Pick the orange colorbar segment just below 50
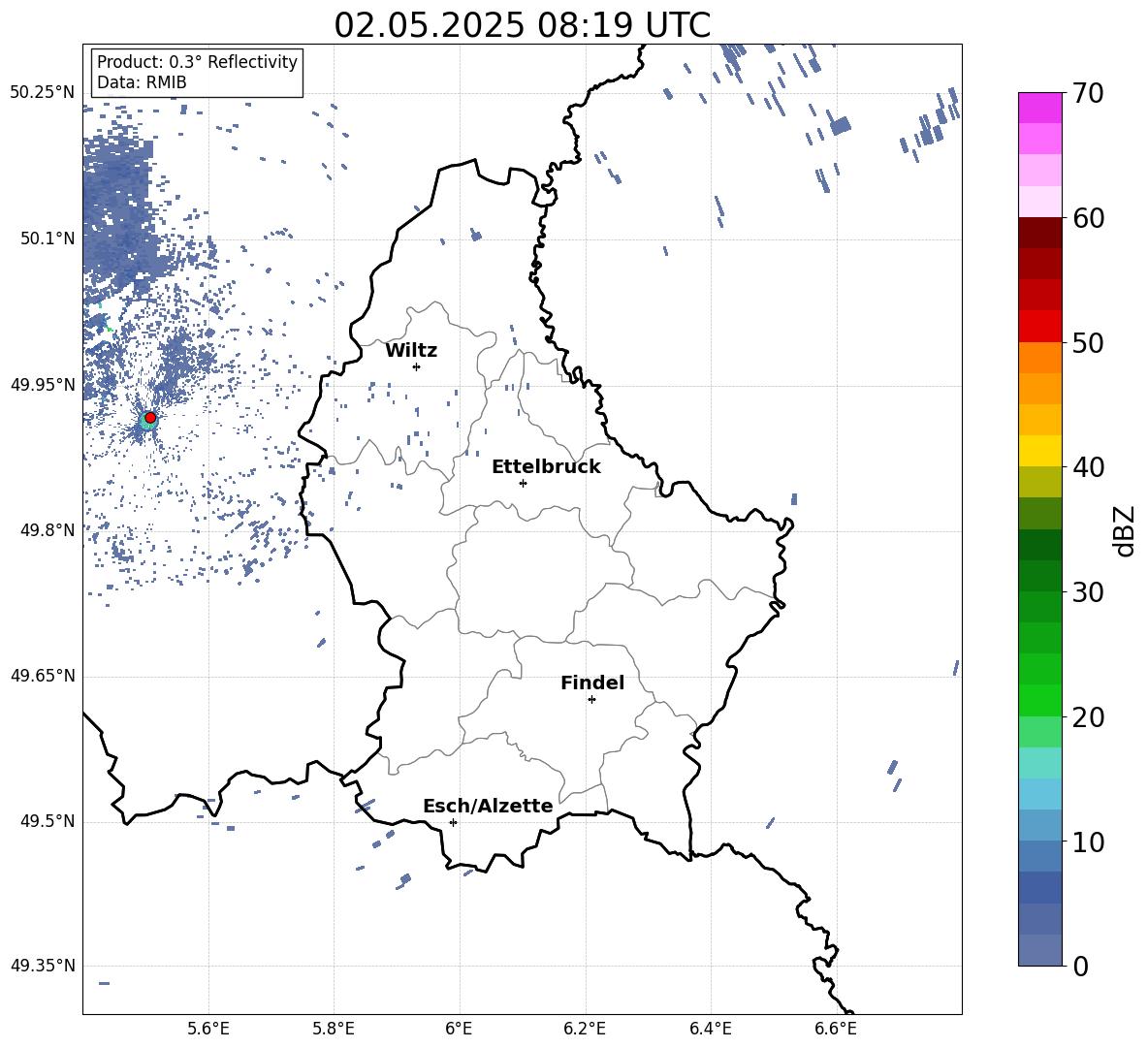1148x1048 pixels. 1039,357
